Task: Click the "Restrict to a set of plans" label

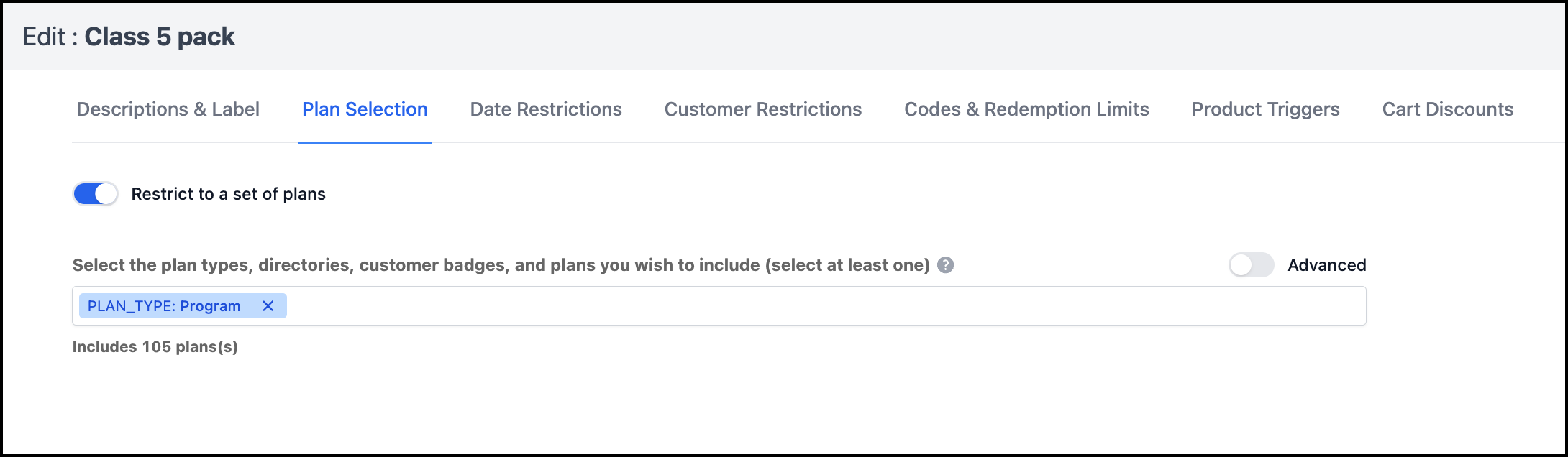Action: (x=228, y=194)
